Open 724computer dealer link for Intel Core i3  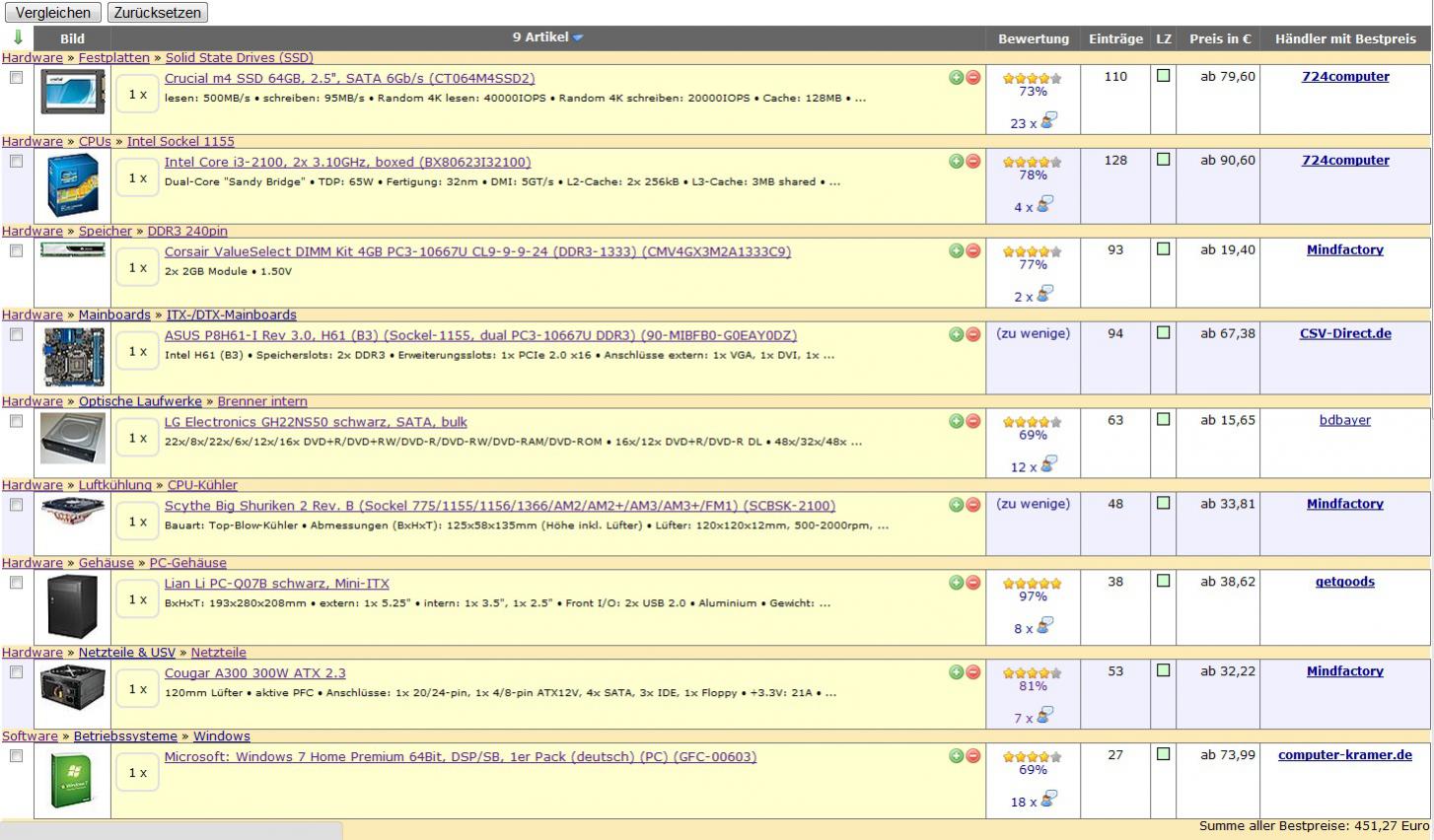[x=1345, y=160]
